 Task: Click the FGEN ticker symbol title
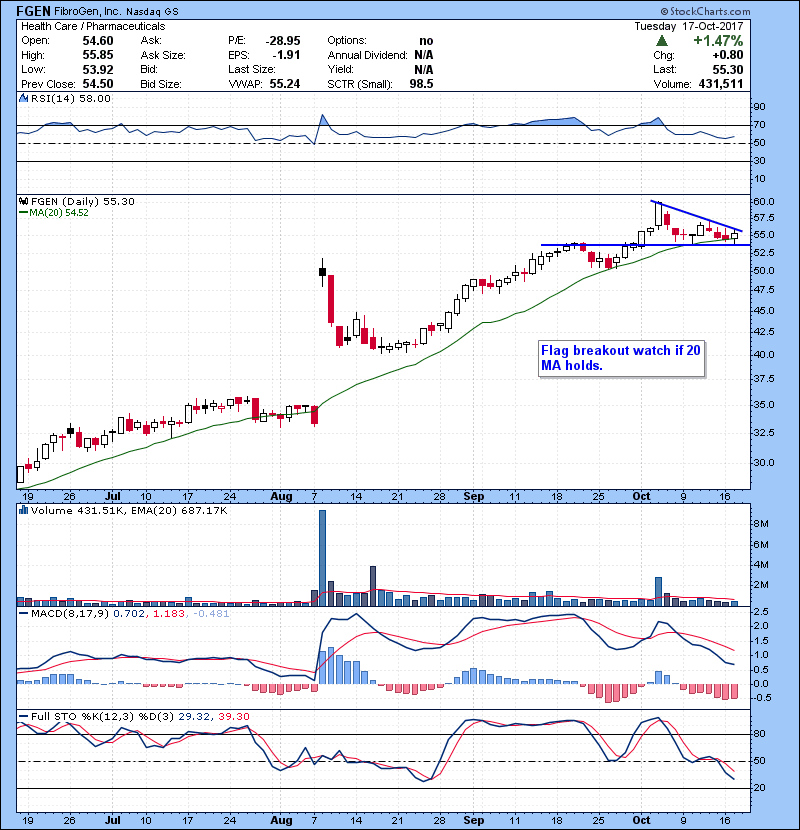[x=33, y=11]
